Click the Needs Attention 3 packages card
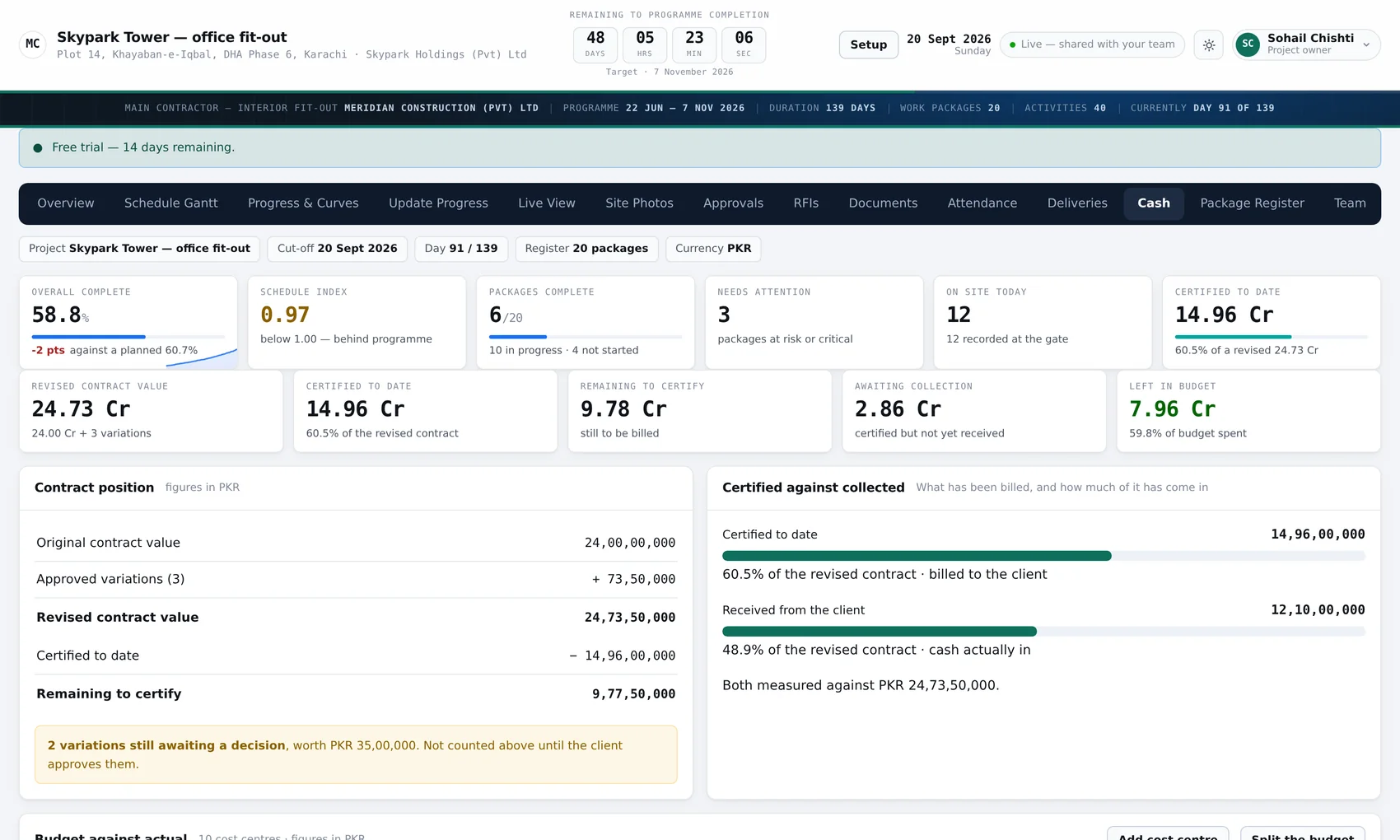This screenshot has height=840, width=1400. 814,322
